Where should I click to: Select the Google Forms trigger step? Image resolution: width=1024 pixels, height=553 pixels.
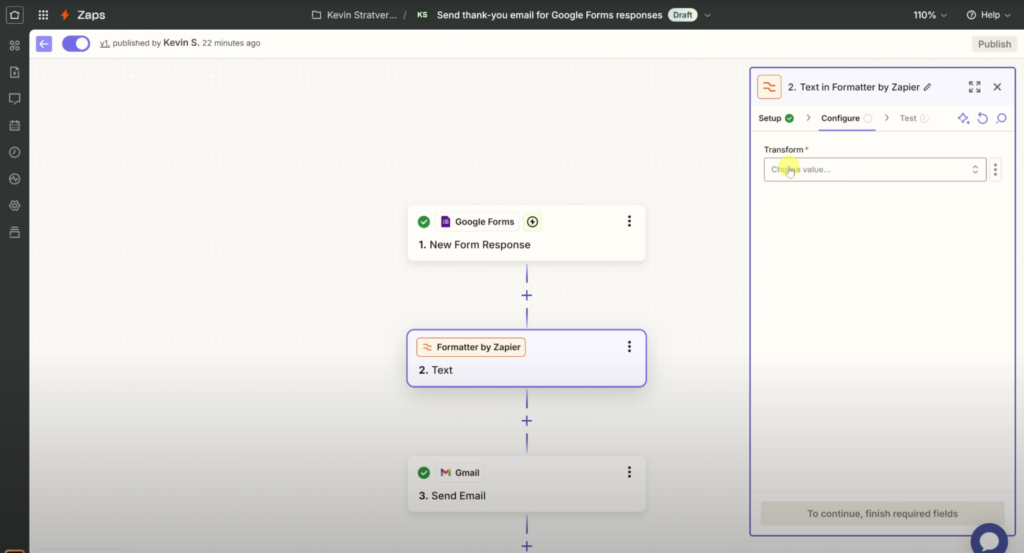coord(526,233)
